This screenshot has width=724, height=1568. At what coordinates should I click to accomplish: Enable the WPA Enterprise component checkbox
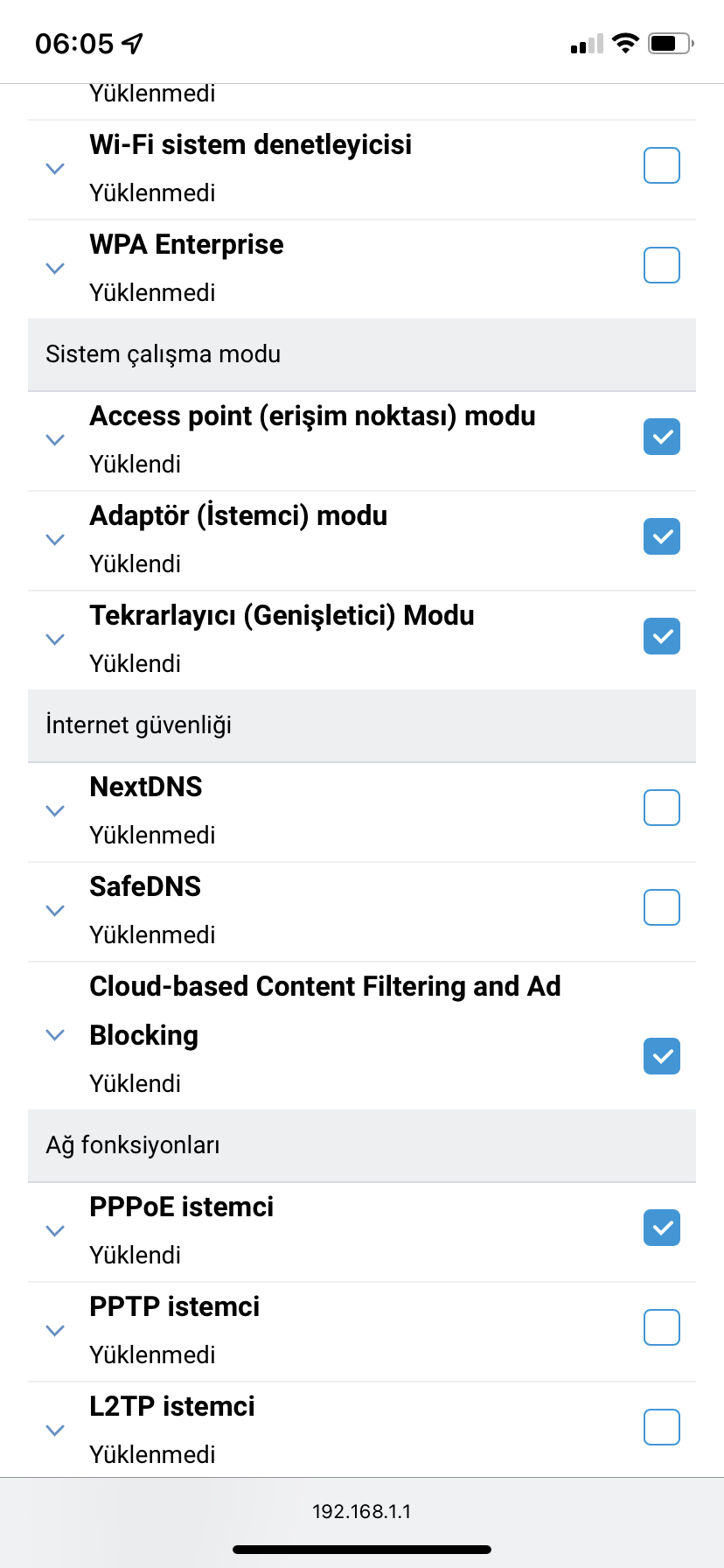coord(662,265)
